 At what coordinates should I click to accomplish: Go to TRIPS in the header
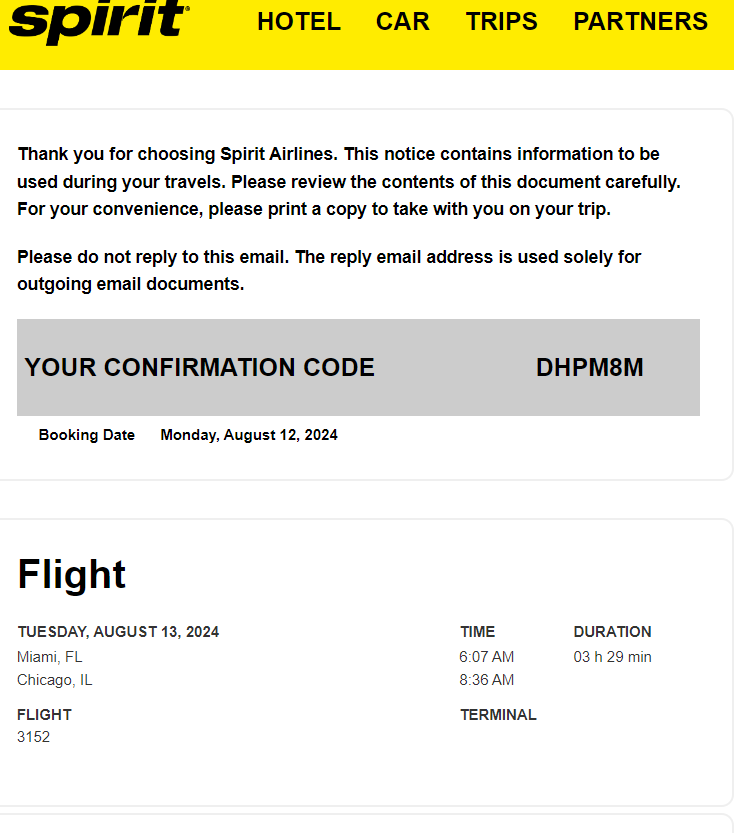click(502, 22)
